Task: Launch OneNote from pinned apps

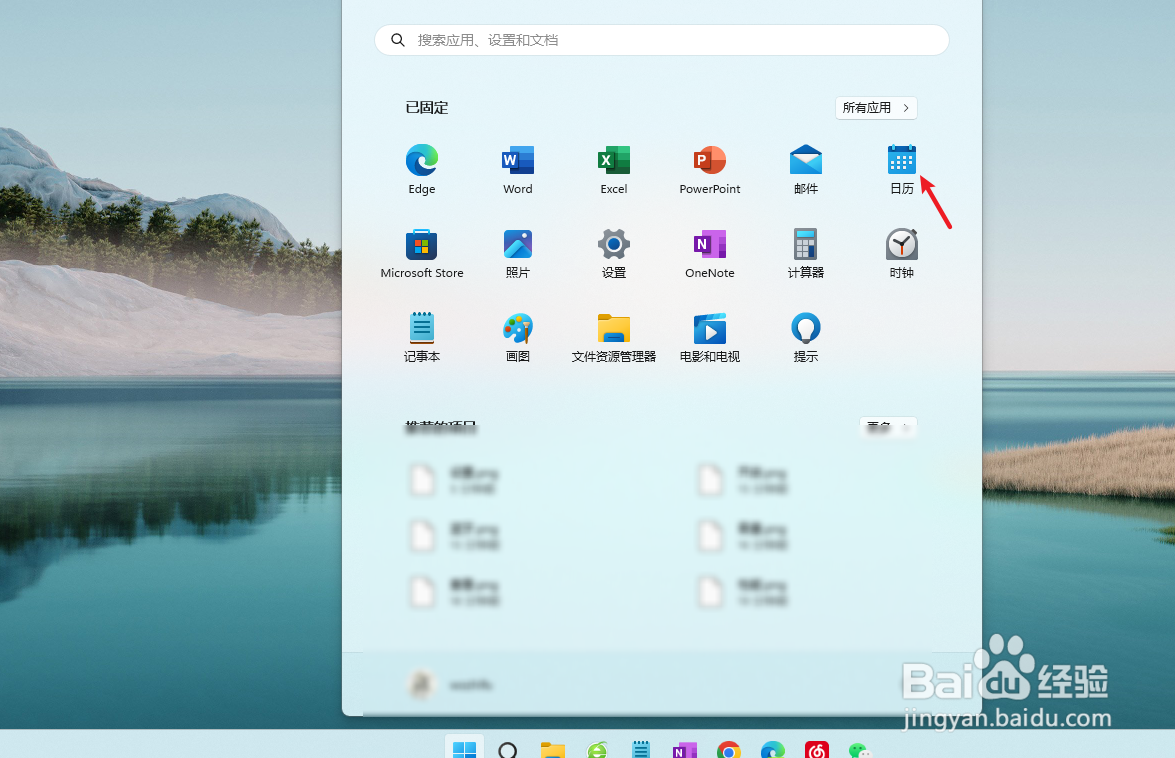Action: pos(710,254)
